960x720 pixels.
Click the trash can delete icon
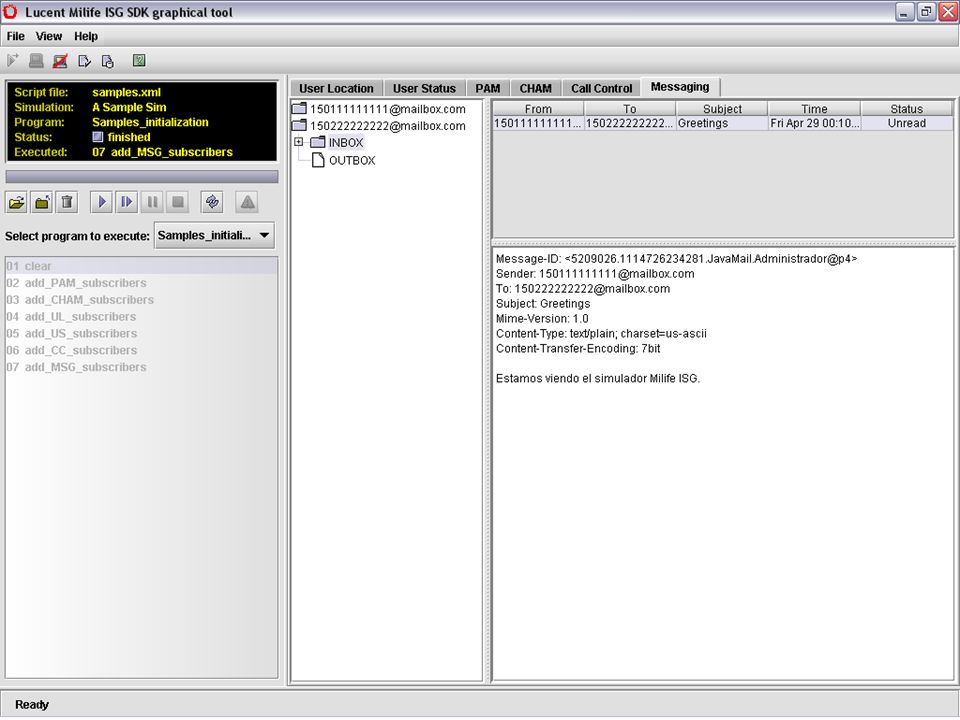(x=67, y=202)
